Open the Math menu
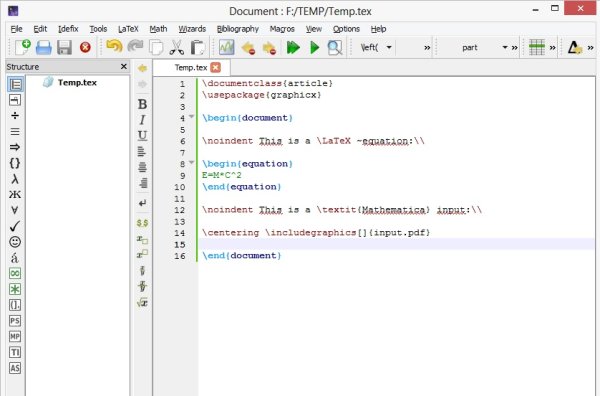The height and width of the screenshot is (396, 600). point(158,29)
